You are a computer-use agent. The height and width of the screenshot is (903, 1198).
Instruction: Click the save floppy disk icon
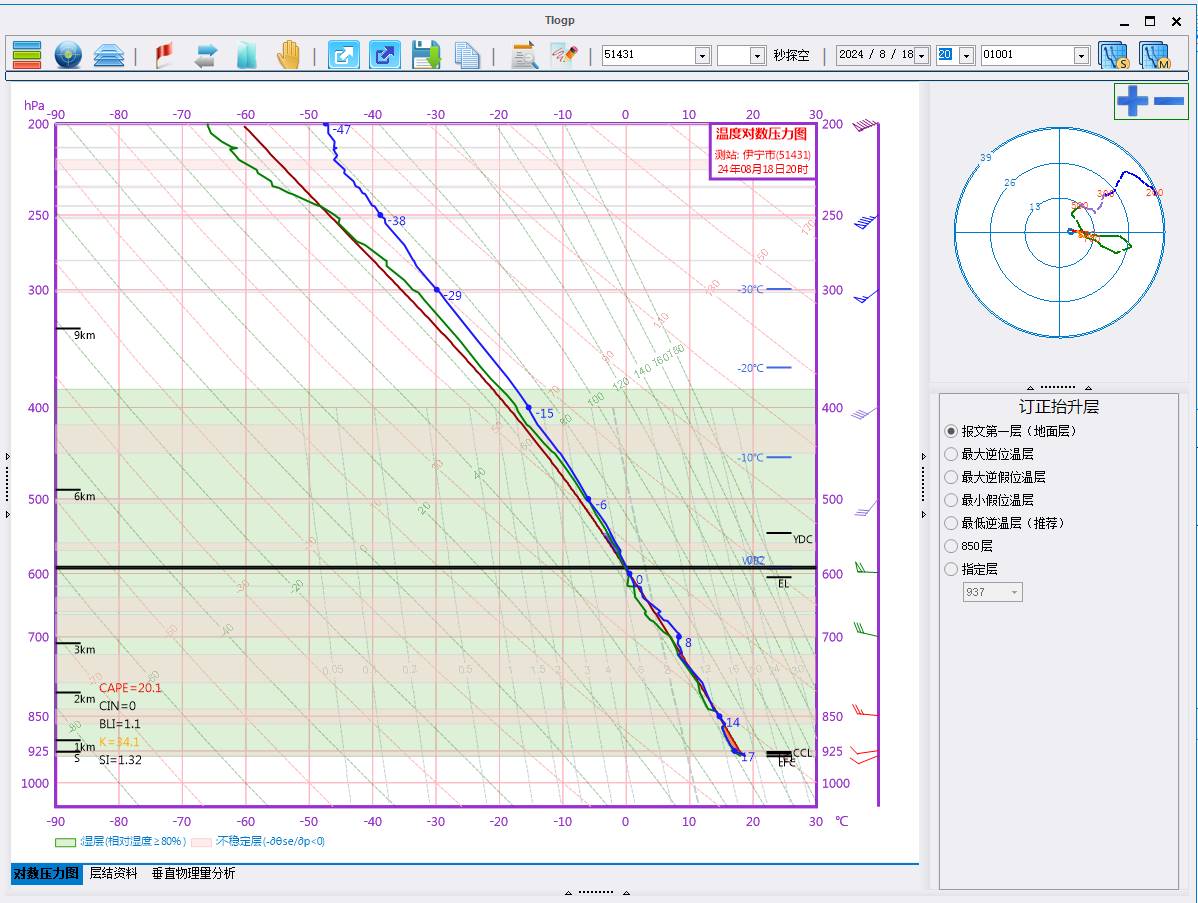(x=427, y=55)
